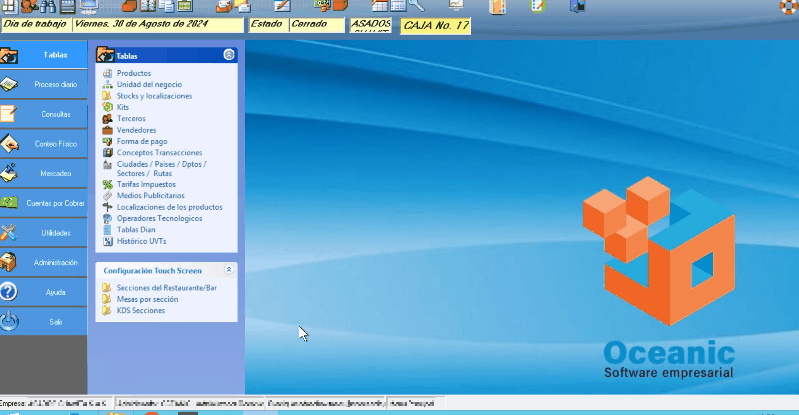Click the Forma de pago link
799x415 pixels.
pos(140,141)
